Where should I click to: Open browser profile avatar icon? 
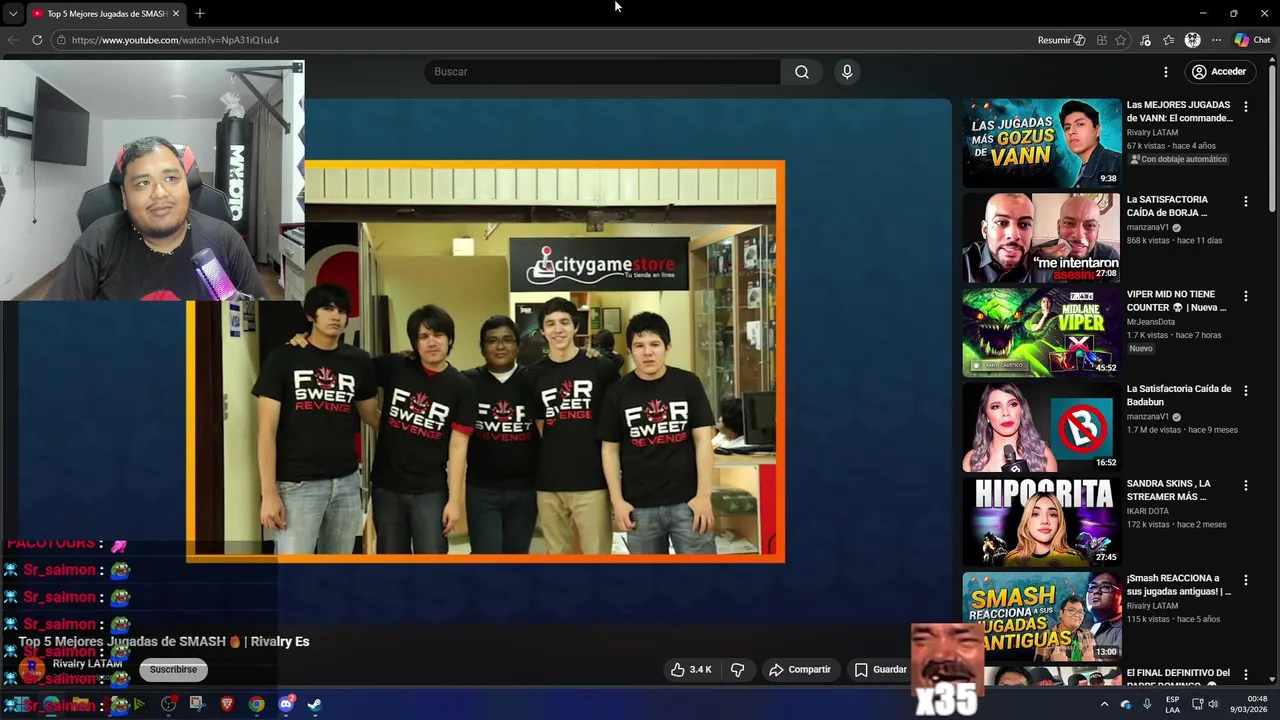pos(1192,40)
